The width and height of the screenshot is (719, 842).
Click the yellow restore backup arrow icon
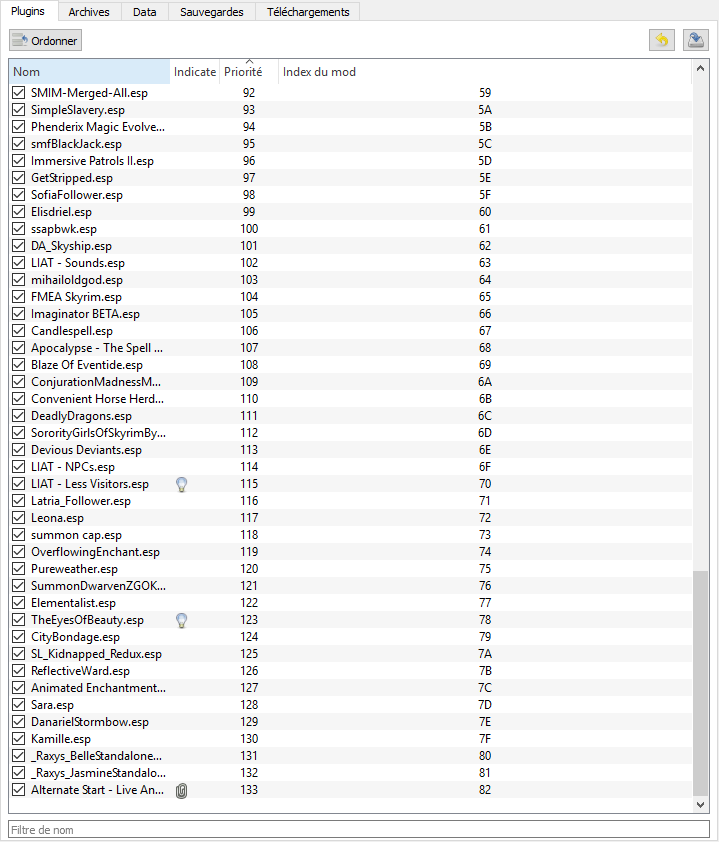(662, 40)
